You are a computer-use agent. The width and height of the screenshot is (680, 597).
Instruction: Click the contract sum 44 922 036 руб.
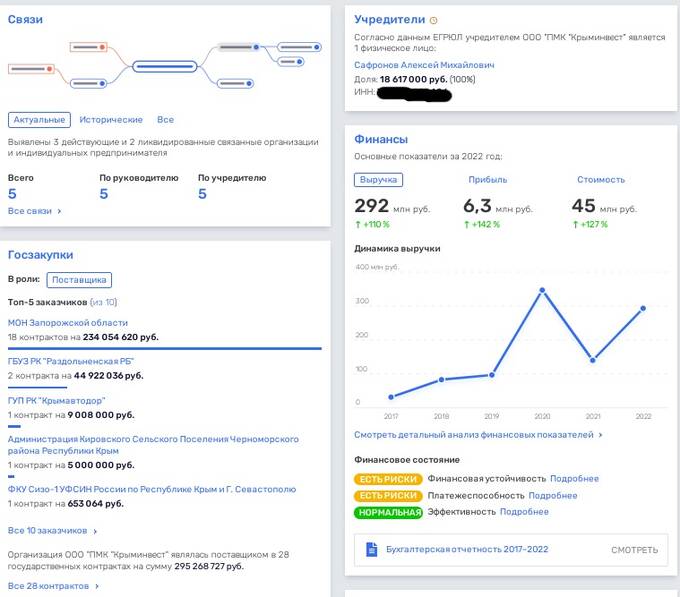pyautogui.click(x=108, y=376)
